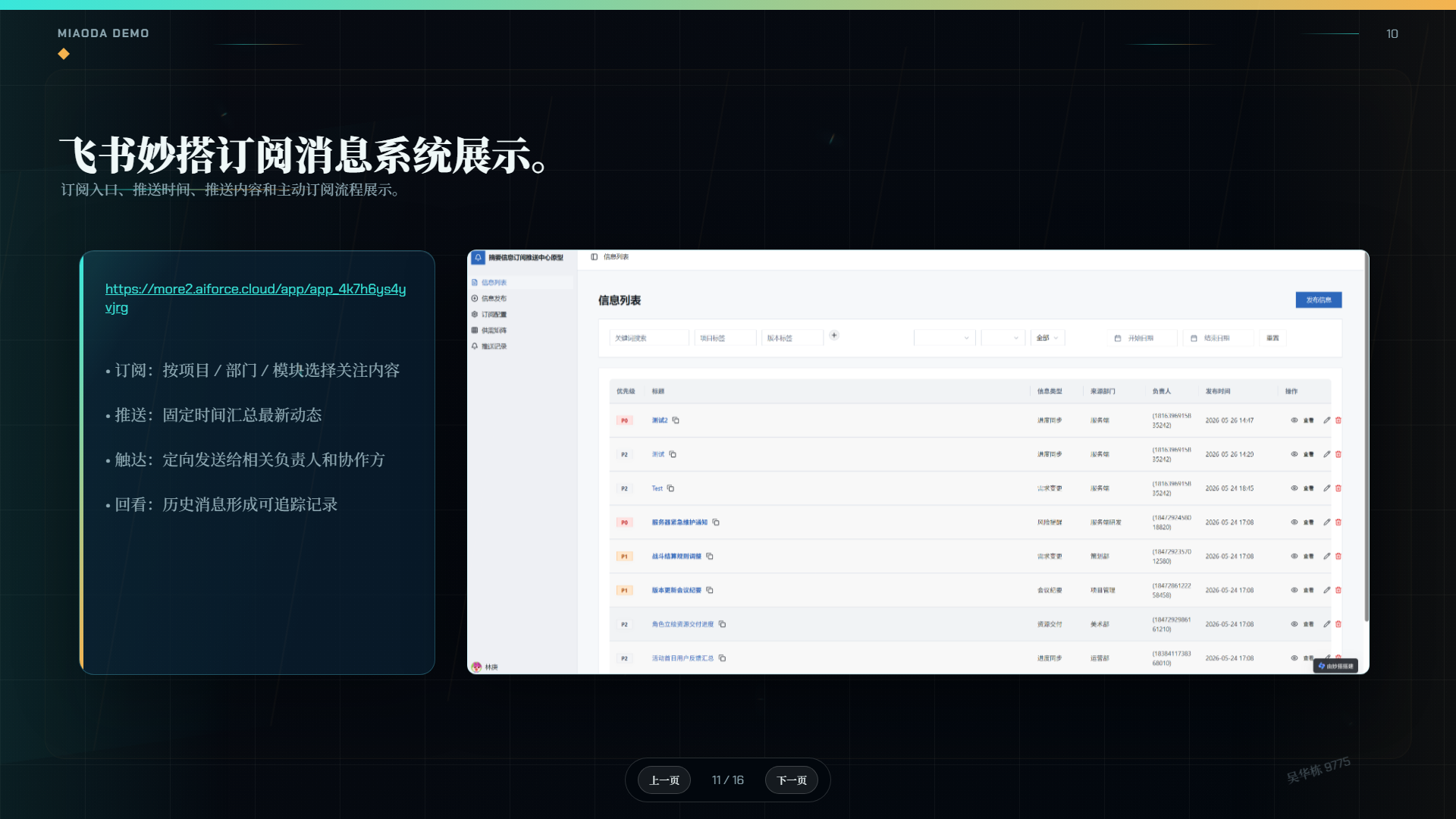This screenshot has width=1456, height=819.
Task: Open 信息列表 in the sidebar
Action: pyautogui.click(x=521, y=282)
